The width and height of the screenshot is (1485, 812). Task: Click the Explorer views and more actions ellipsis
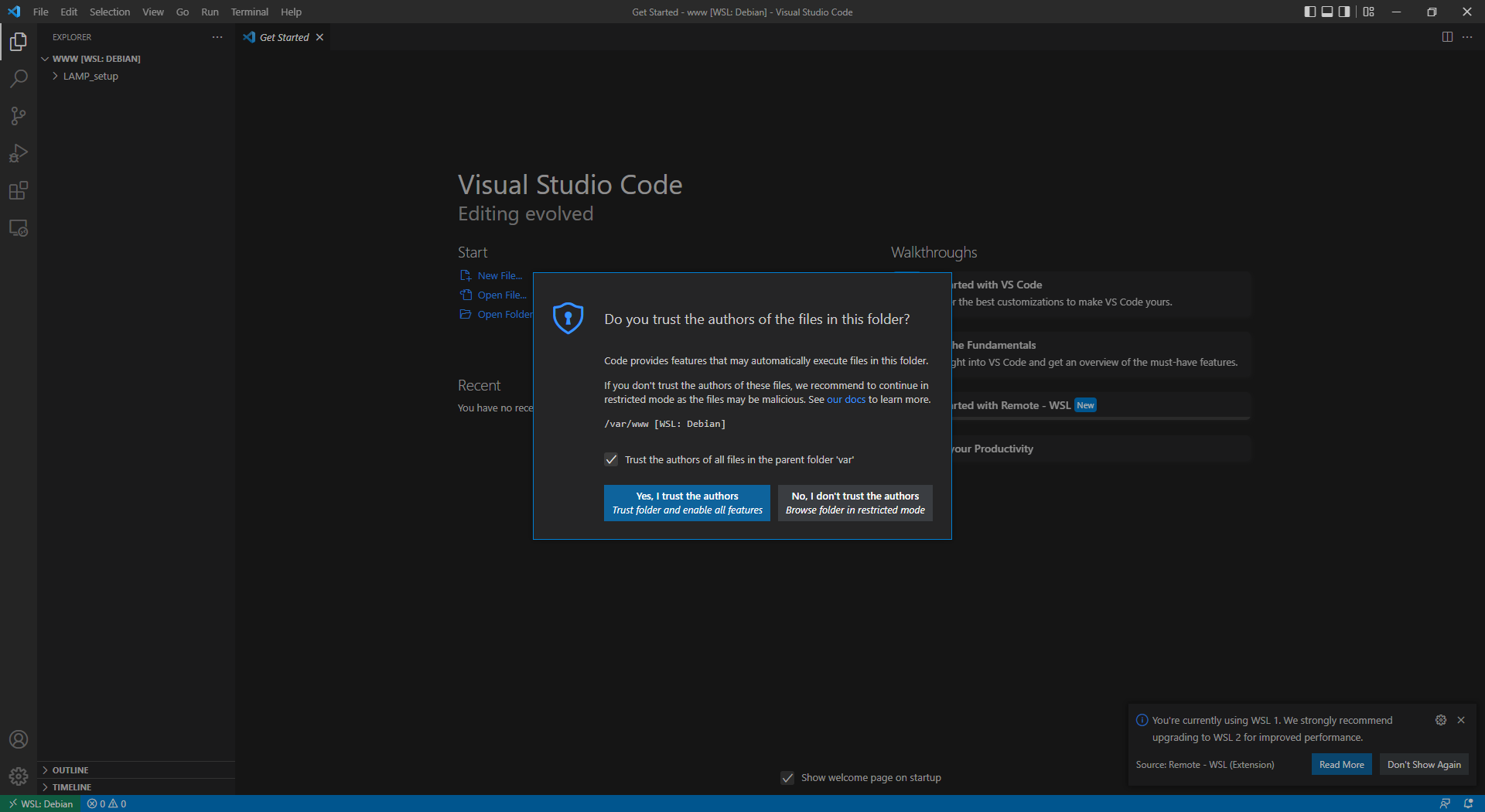click(x=217, y=37)
